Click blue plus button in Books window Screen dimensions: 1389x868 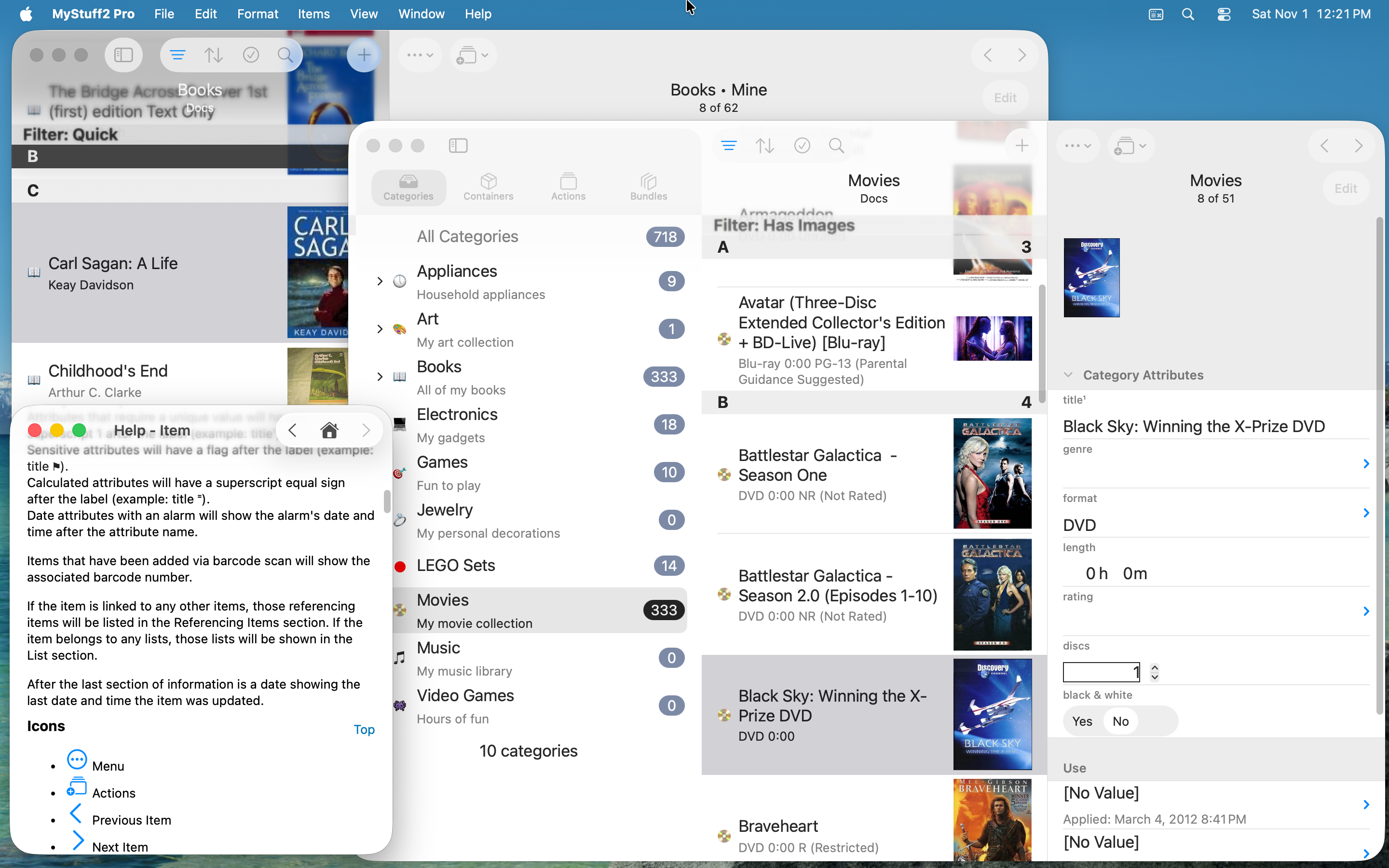(x=364, y=55)
